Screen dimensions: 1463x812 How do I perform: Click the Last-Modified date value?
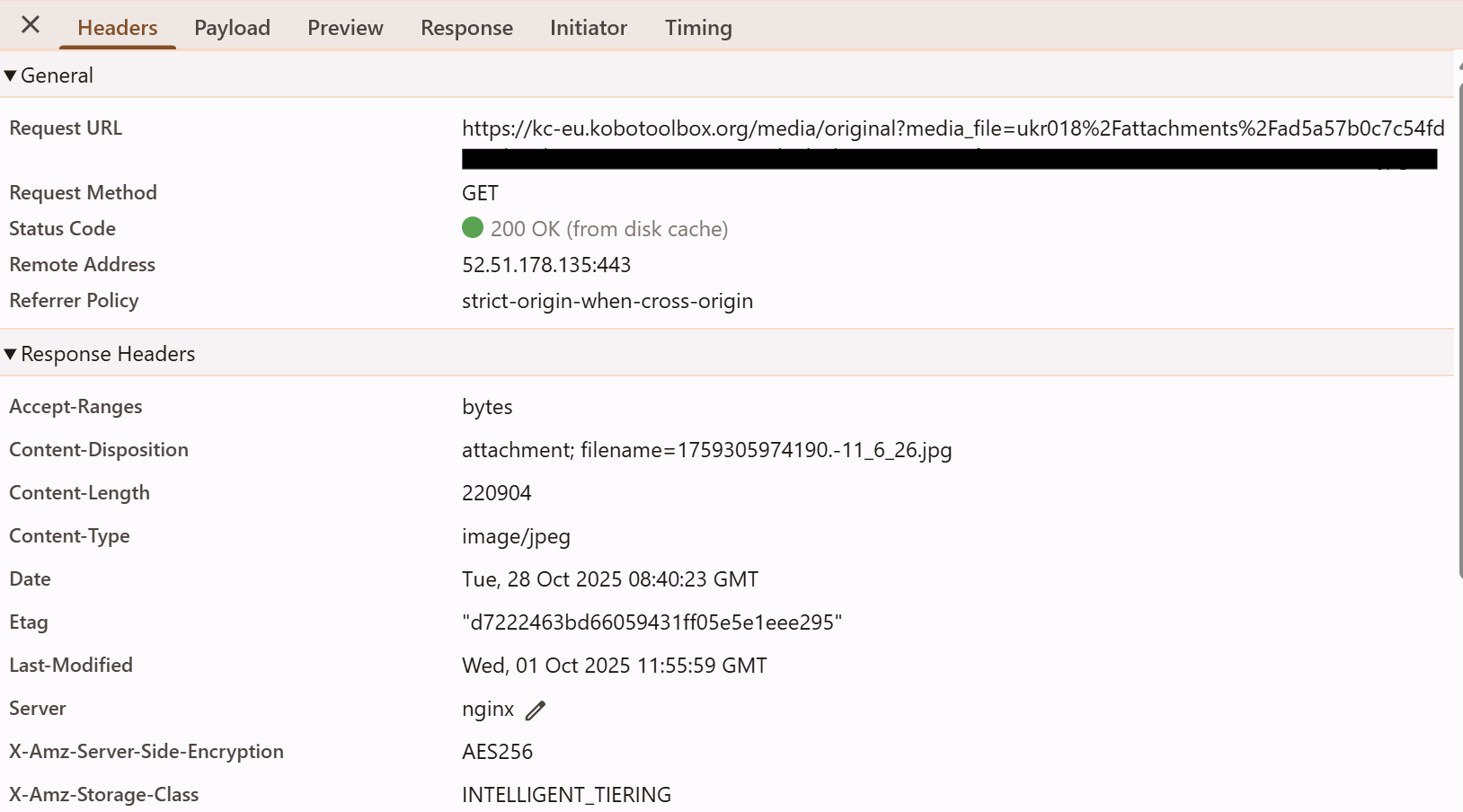tap(614, 666)
